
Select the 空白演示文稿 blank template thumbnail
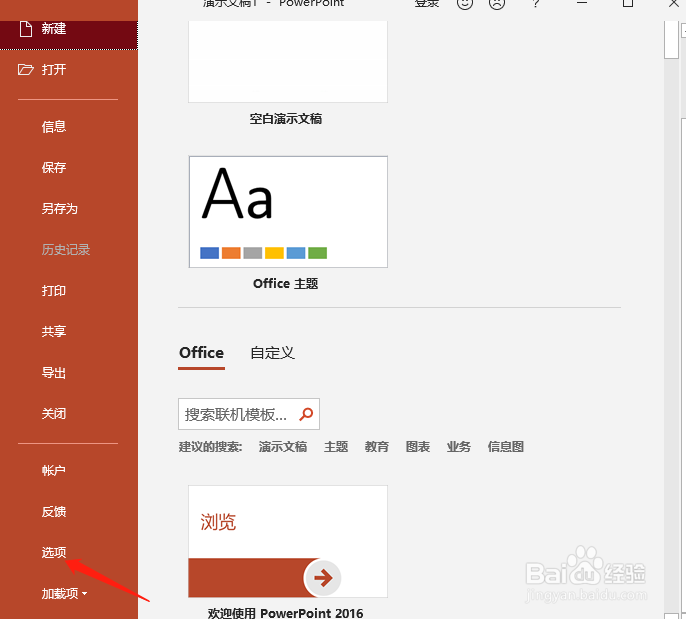288,61
